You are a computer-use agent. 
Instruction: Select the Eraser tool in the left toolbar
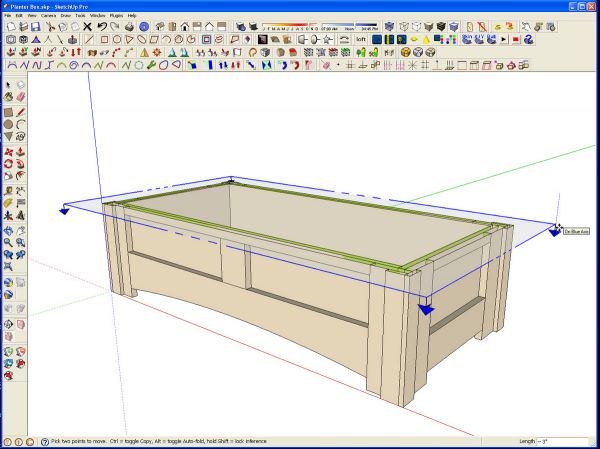pos(21,96)
